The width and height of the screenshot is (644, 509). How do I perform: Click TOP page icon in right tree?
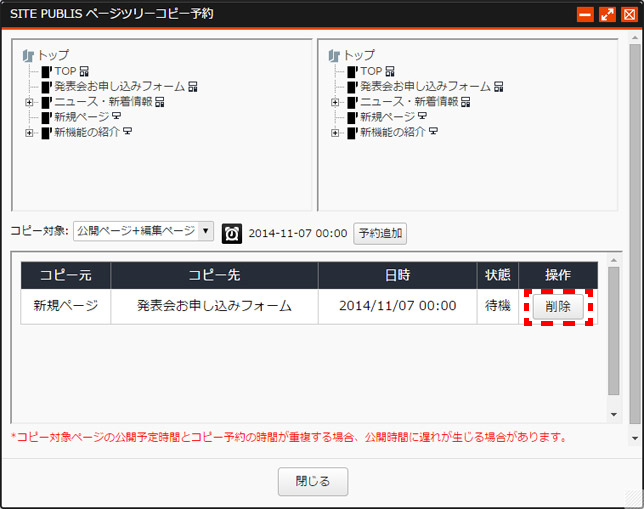pyautogui.click(x=352, y=72)
